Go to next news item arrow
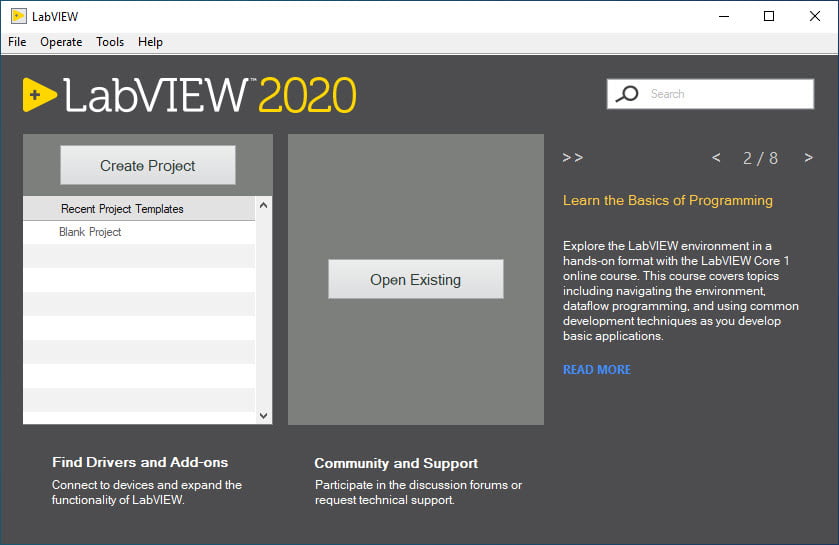839x545 pixels. click(809, 158)
